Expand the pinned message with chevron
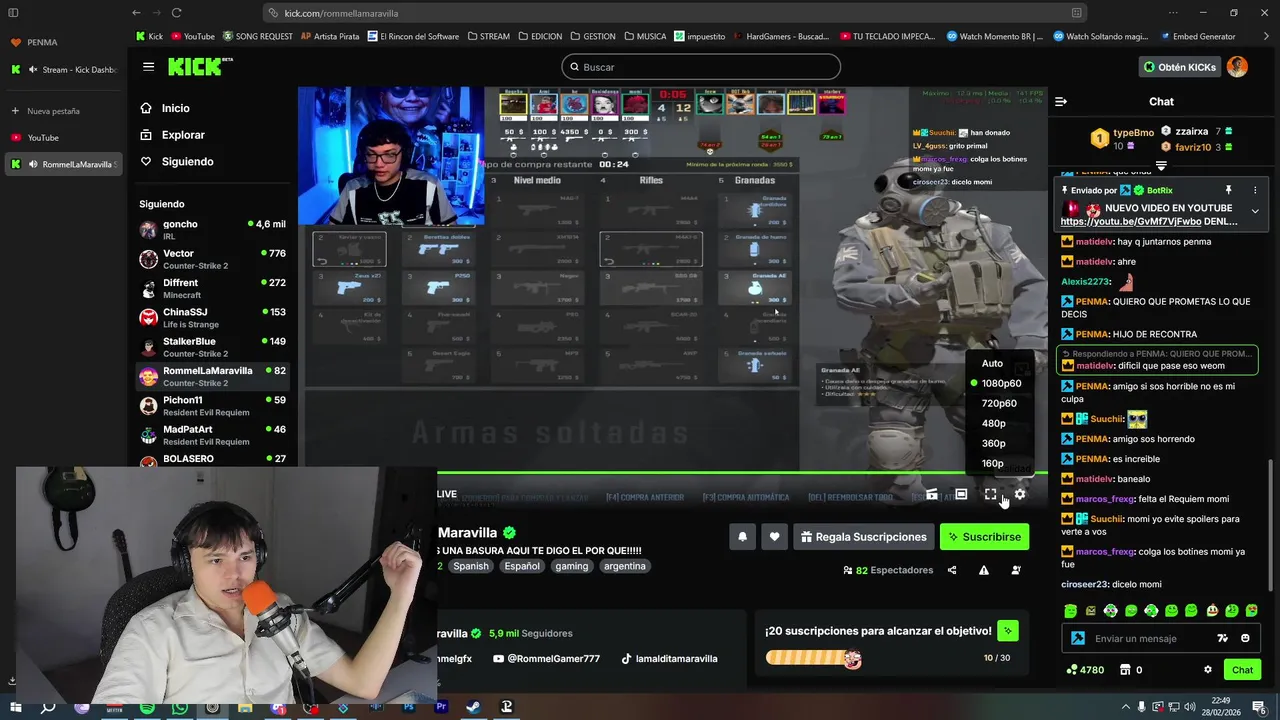This screenshot has height=720, width=1280. click(x=1255, y=211)
